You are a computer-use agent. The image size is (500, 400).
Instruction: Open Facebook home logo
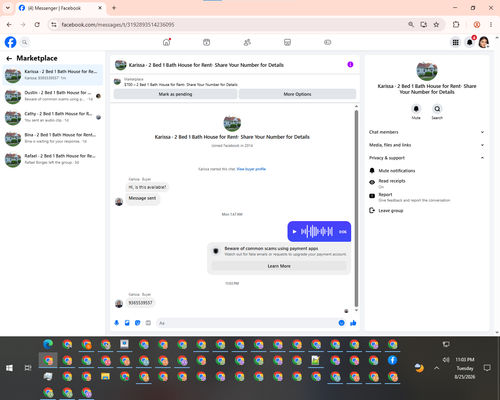10,42
